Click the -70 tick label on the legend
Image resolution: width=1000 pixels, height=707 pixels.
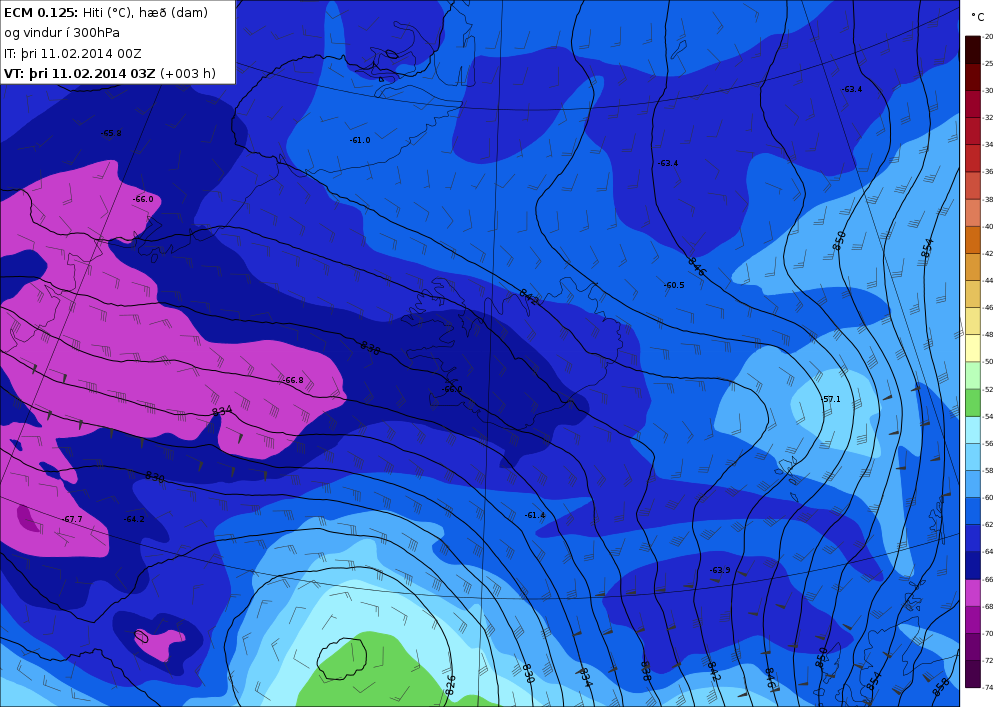pyautogui.click(x=989, y=633)
